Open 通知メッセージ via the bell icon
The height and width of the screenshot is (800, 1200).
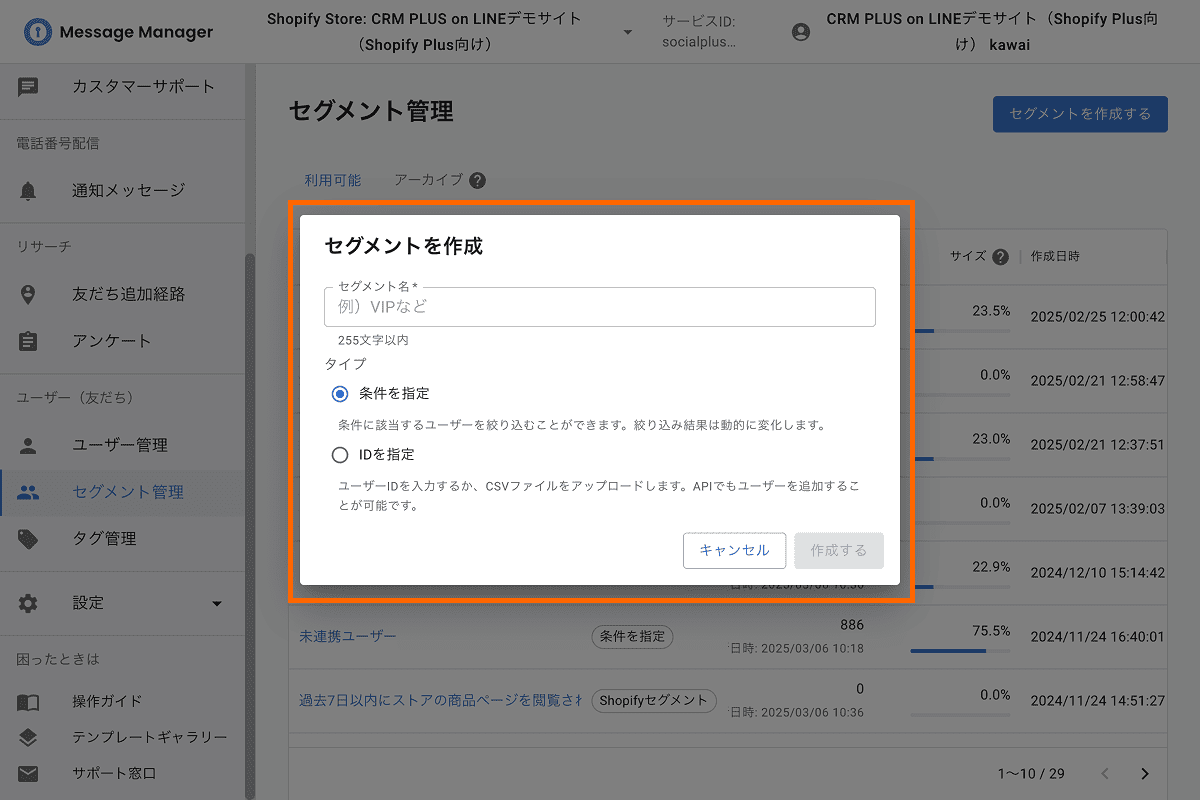coord(27,190)
